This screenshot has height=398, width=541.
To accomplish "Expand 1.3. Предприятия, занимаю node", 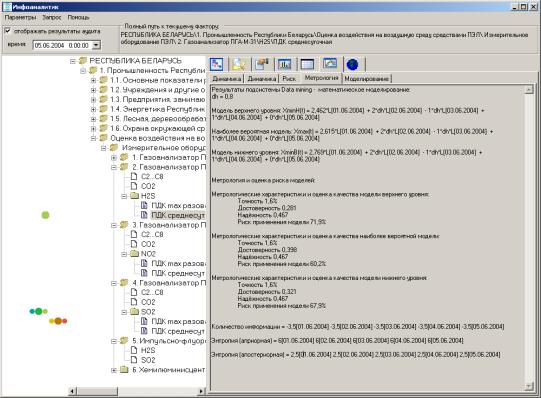I will click(93, 100).
